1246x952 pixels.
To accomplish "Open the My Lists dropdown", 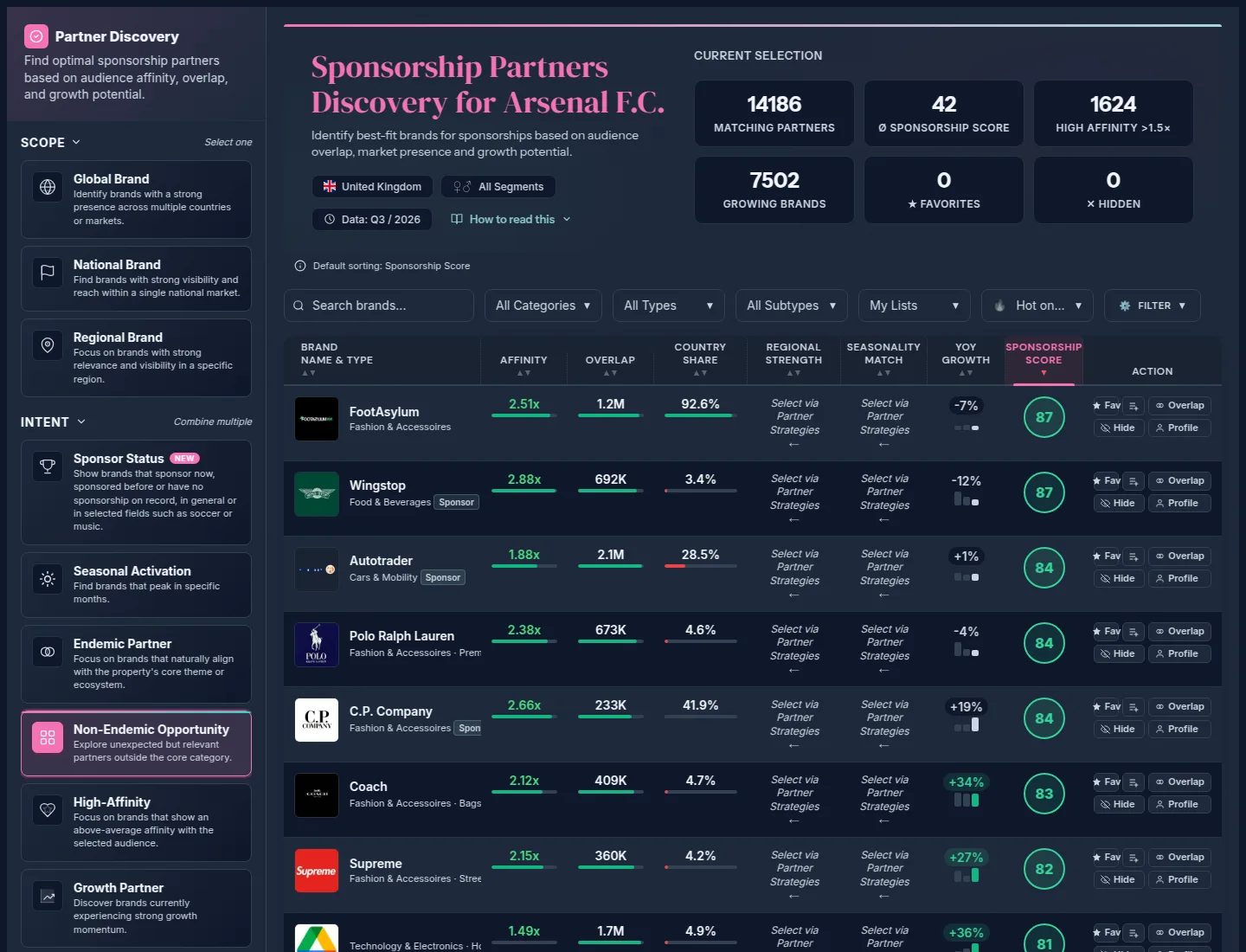I will click(914, 306).
